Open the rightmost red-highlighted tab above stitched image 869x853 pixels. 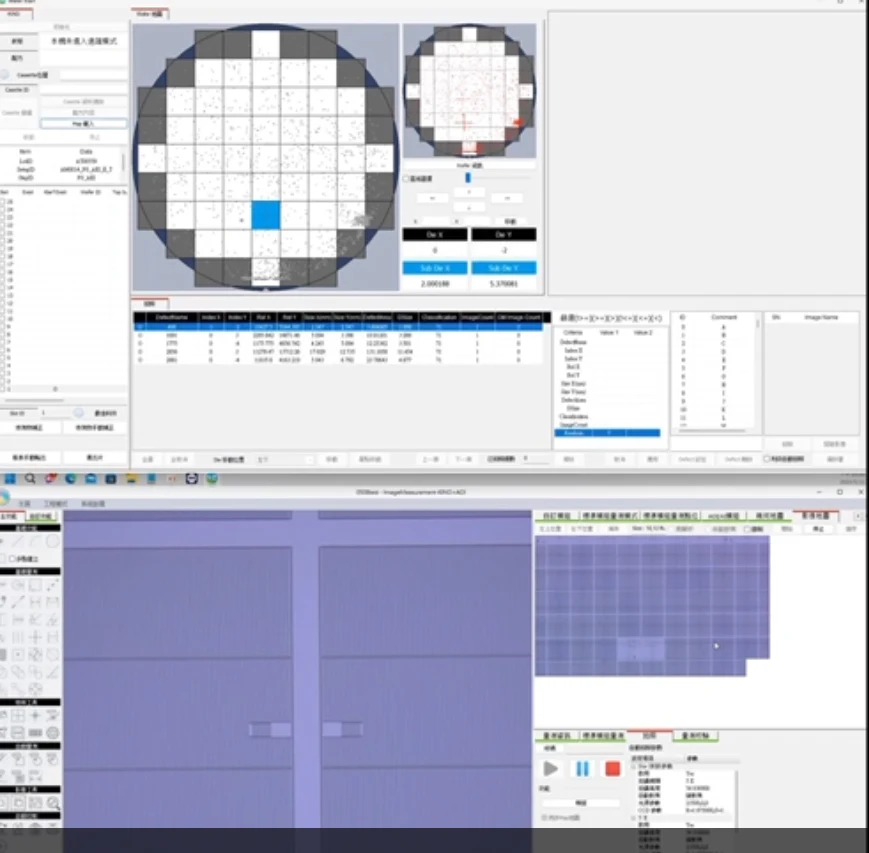[817, 516]
